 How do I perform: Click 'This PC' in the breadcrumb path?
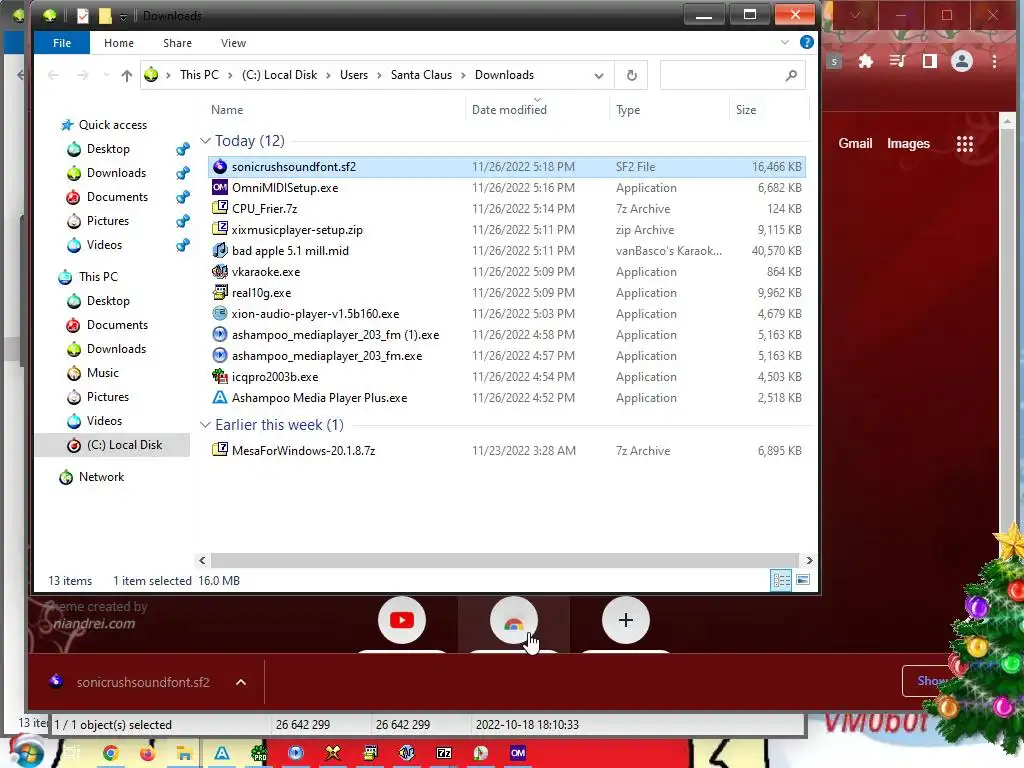pyautogui.click(x=199, y=75)
